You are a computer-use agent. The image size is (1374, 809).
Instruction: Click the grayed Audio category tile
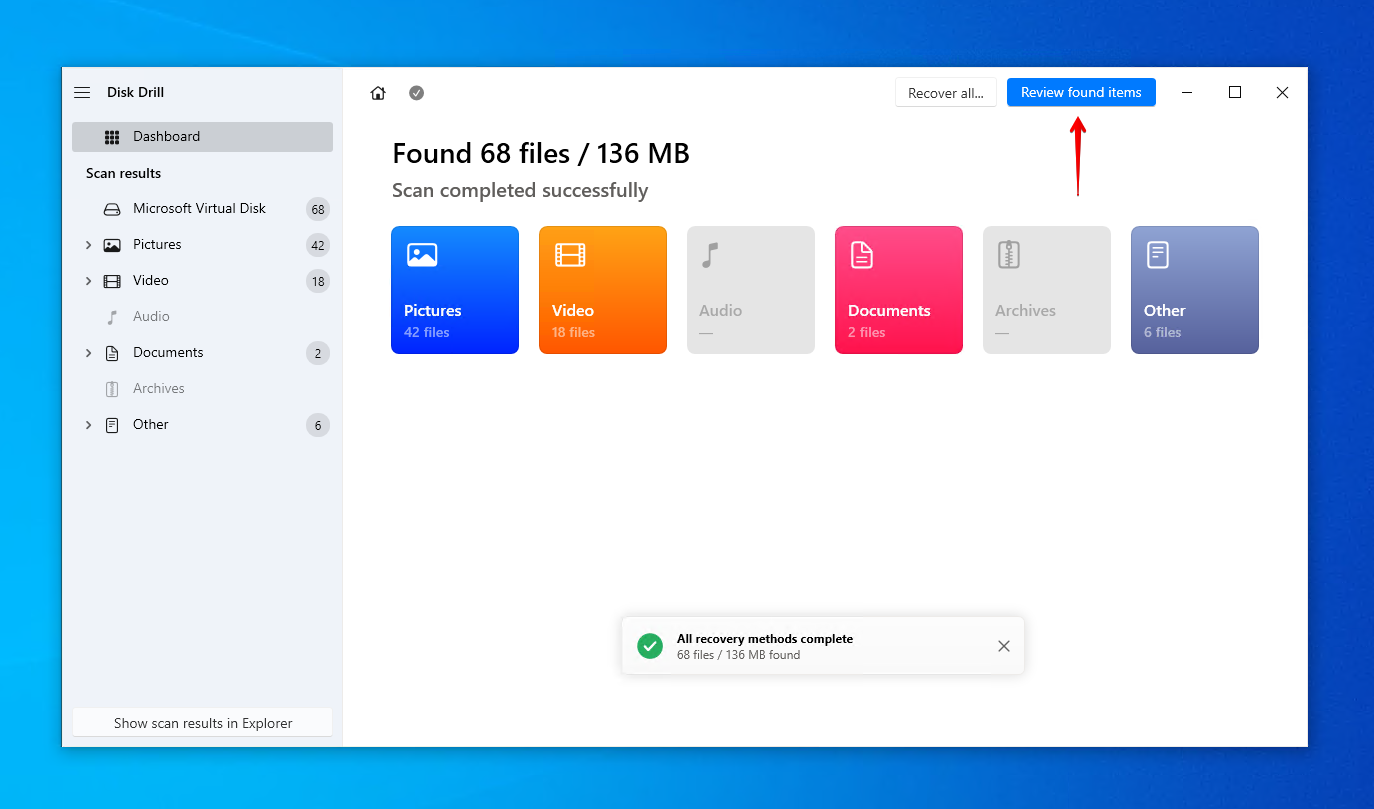751,290
